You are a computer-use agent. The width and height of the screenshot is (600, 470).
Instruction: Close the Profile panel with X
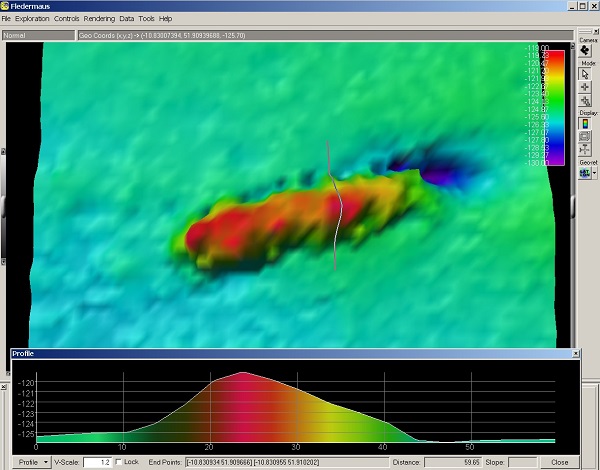[x=576, y=354]
